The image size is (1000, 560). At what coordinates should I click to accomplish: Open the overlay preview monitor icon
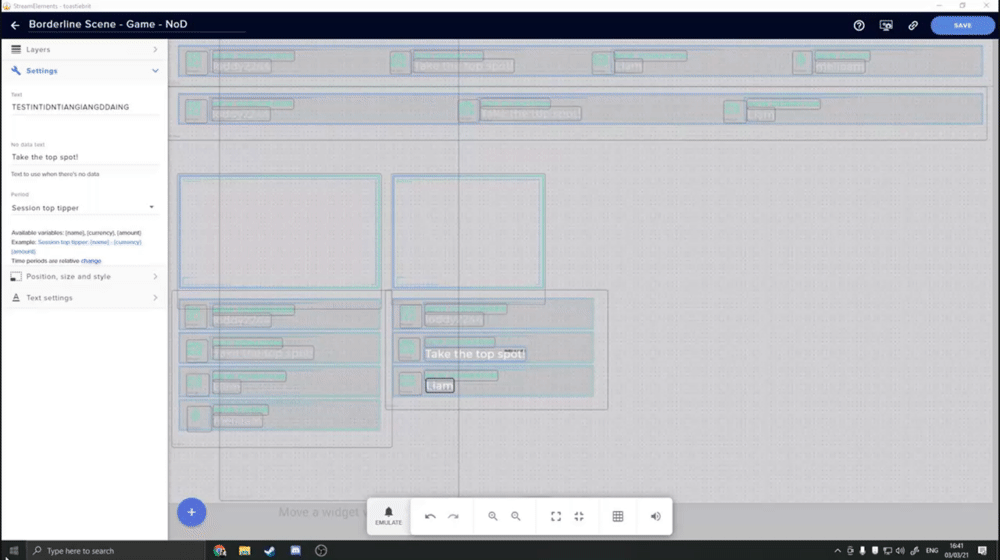(x=886, y=26)
